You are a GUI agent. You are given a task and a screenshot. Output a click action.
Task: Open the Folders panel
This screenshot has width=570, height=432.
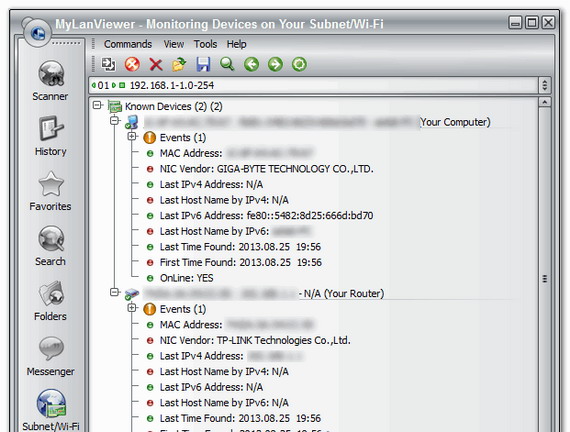point(51,301)
